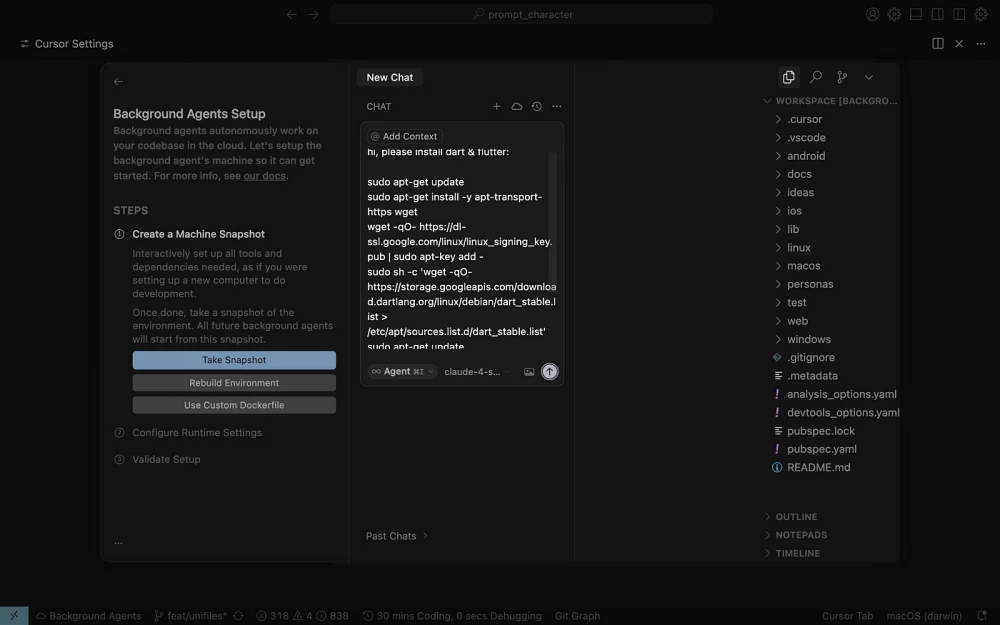Click the notifications bell in the status bar
This screenshot has height=625, width=1000.
(981, 616)
